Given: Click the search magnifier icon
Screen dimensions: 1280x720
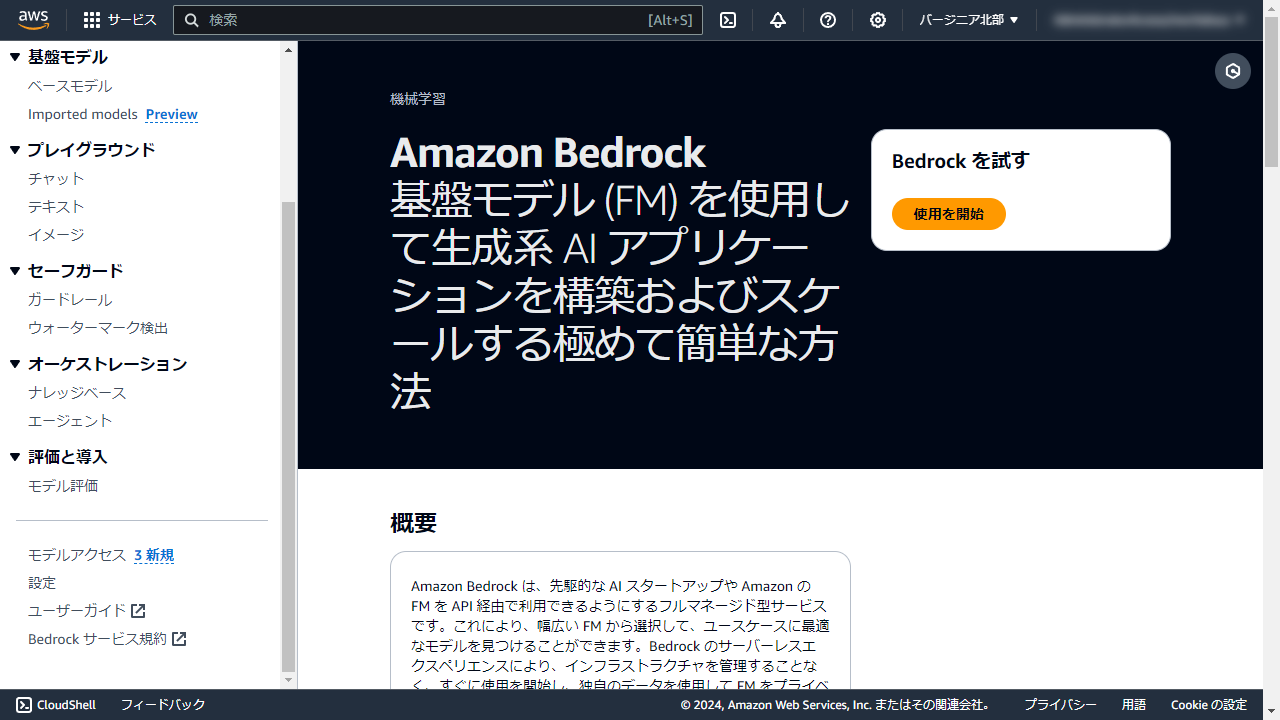Looking at the screenshot, I should tap(191, 20).
